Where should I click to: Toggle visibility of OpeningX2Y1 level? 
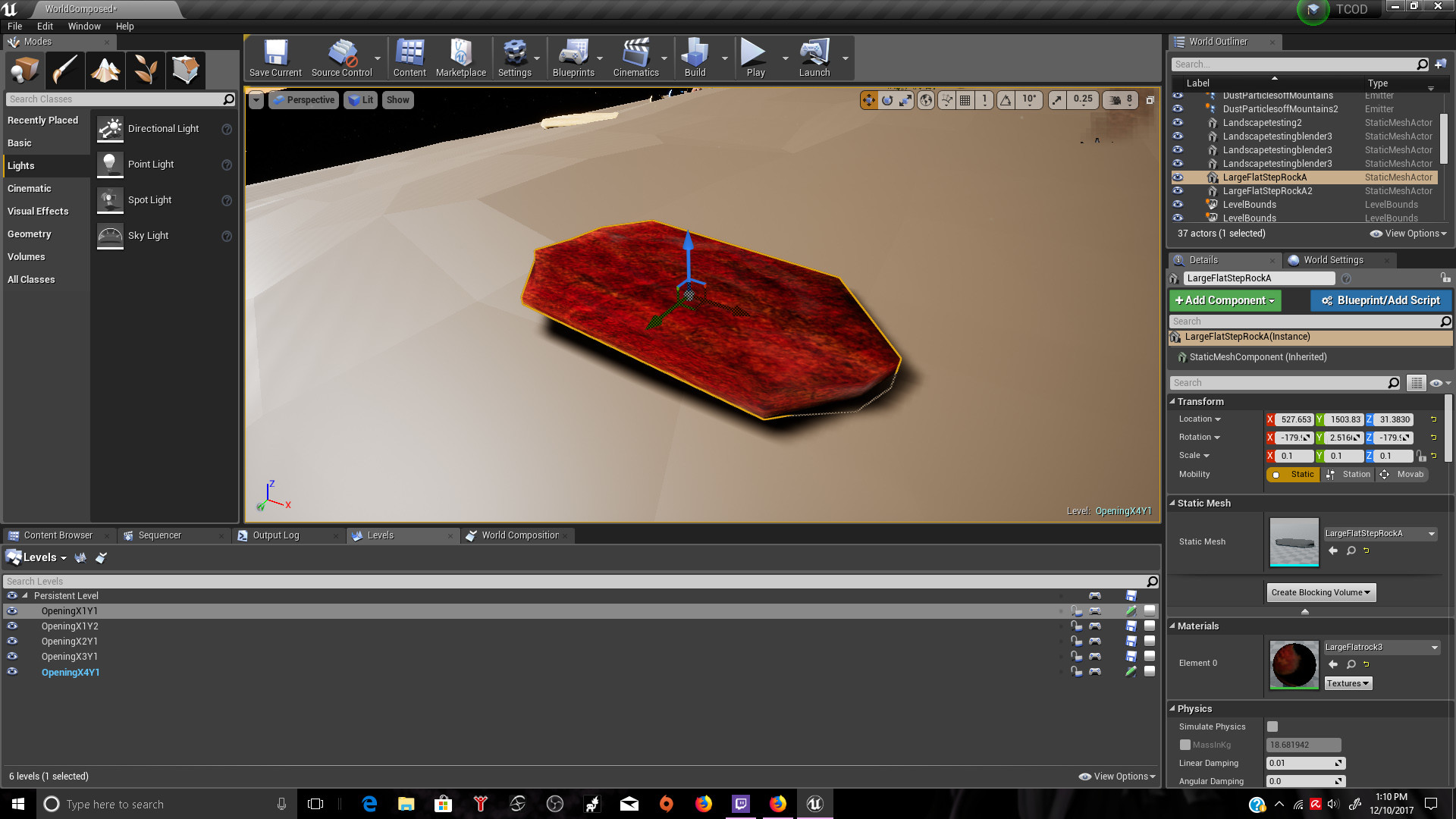[12, 641]
